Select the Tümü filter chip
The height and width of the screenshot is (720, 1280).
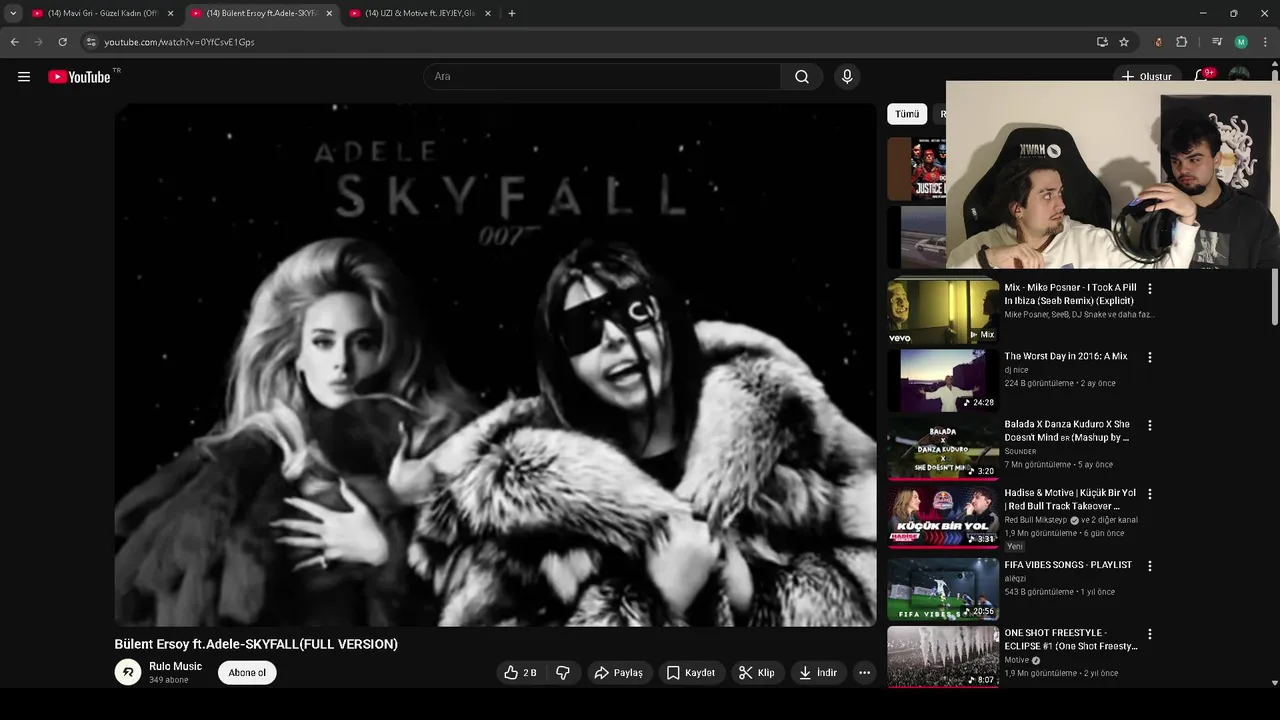[x=907, y=114]
